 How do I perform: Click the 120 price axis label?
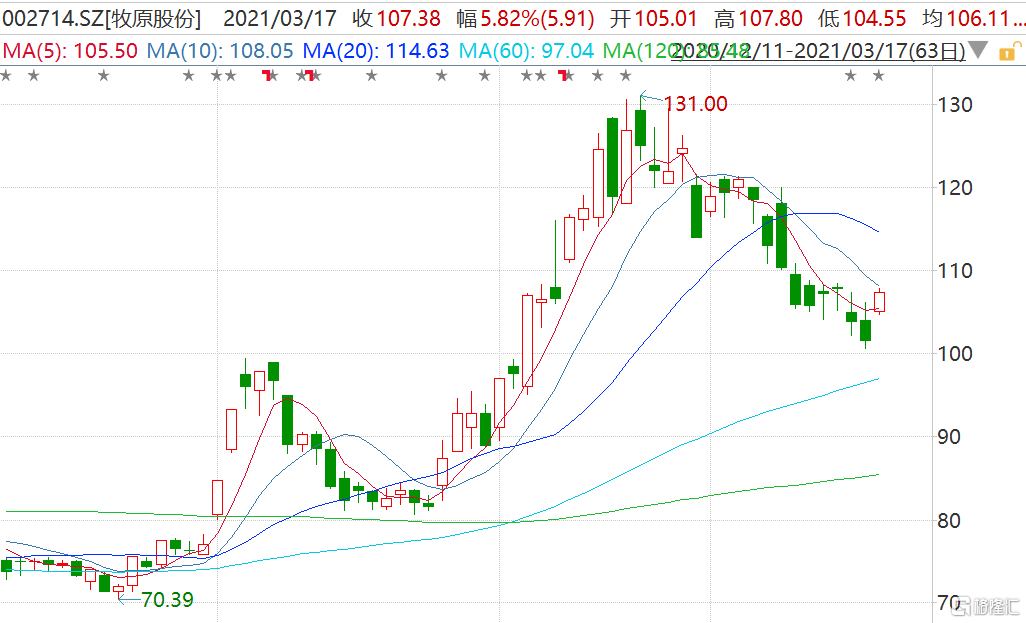point(955,188)
